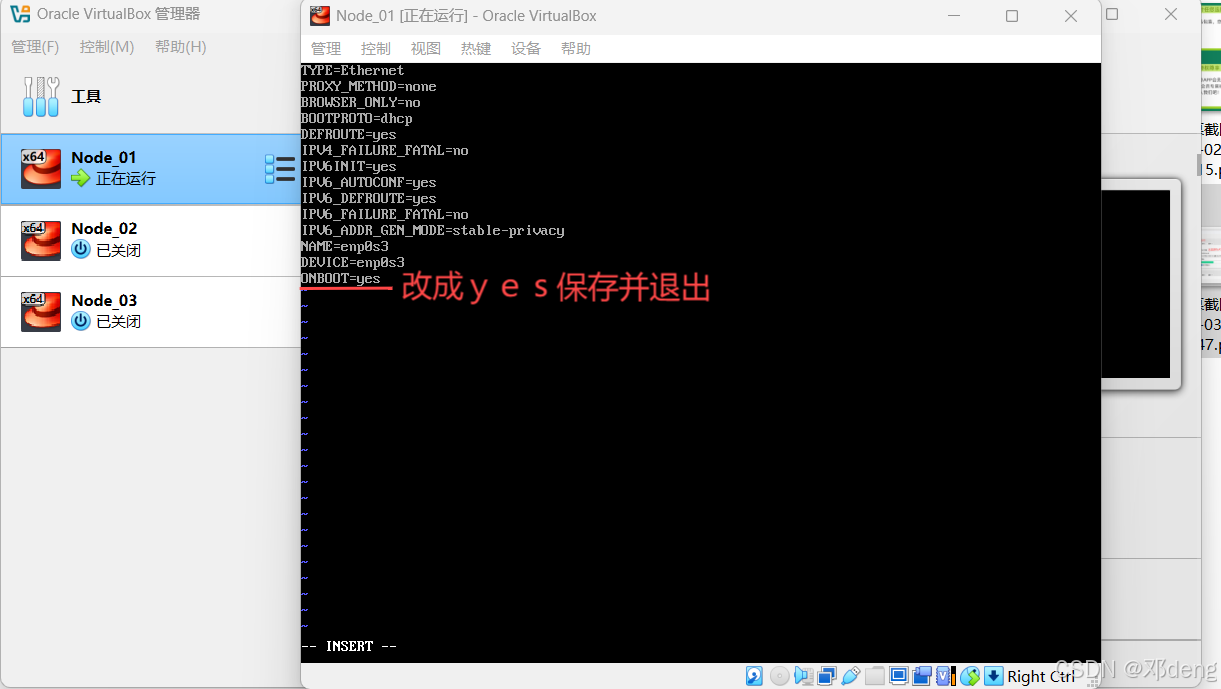Minimize the Node_01 VirtualBox window

953,16
